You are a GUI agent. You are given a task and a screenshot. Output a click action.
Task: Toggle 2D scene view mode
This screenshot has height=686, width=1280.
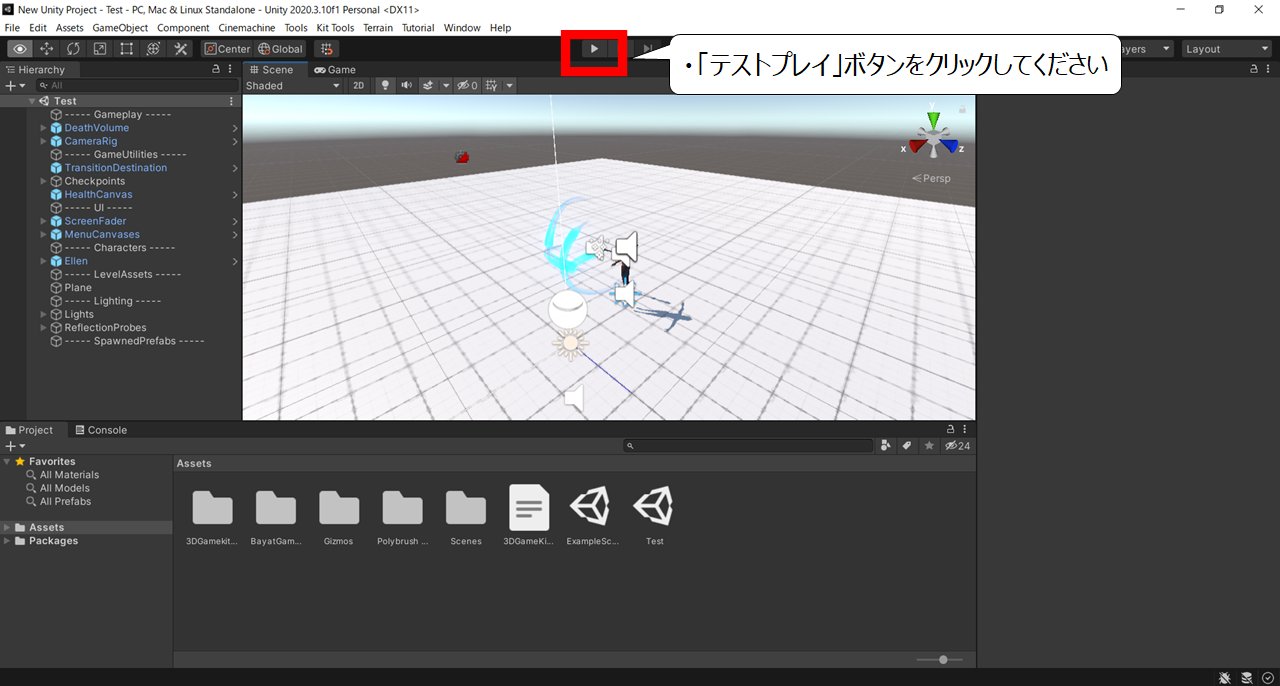click(x=359, y=86)
